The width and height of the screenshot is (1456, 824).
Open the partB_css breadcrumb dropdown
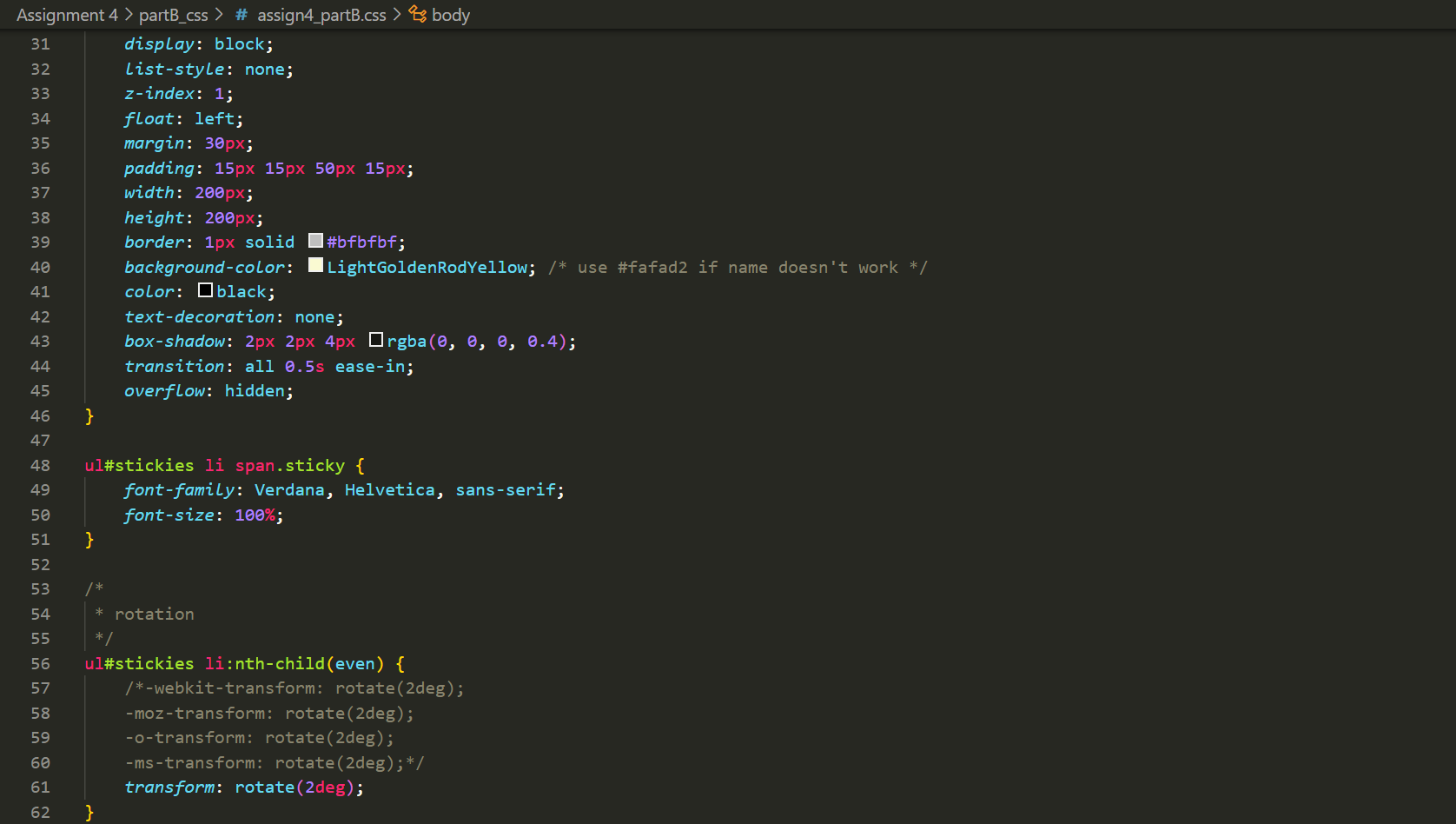[x=174, y=15]
